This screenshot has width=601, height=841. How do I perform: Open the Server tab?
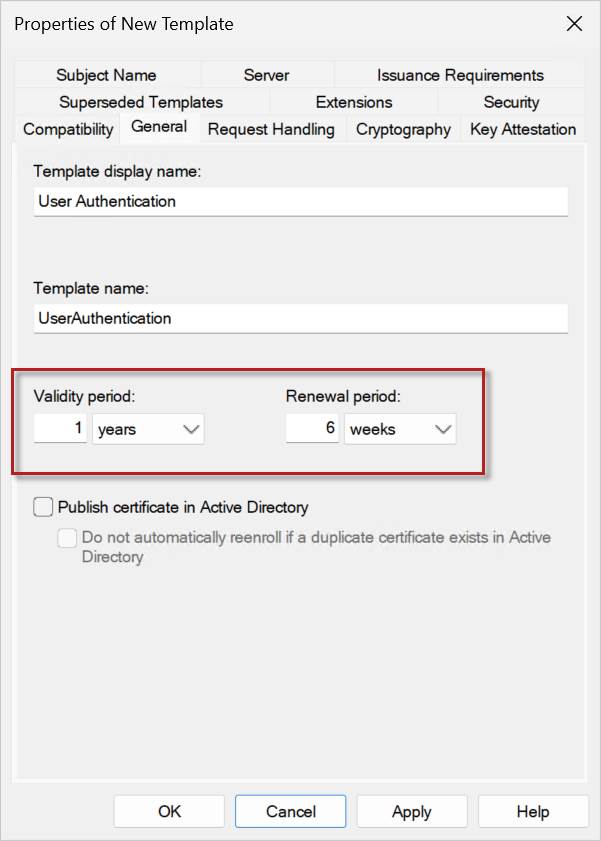click(266, 75)
